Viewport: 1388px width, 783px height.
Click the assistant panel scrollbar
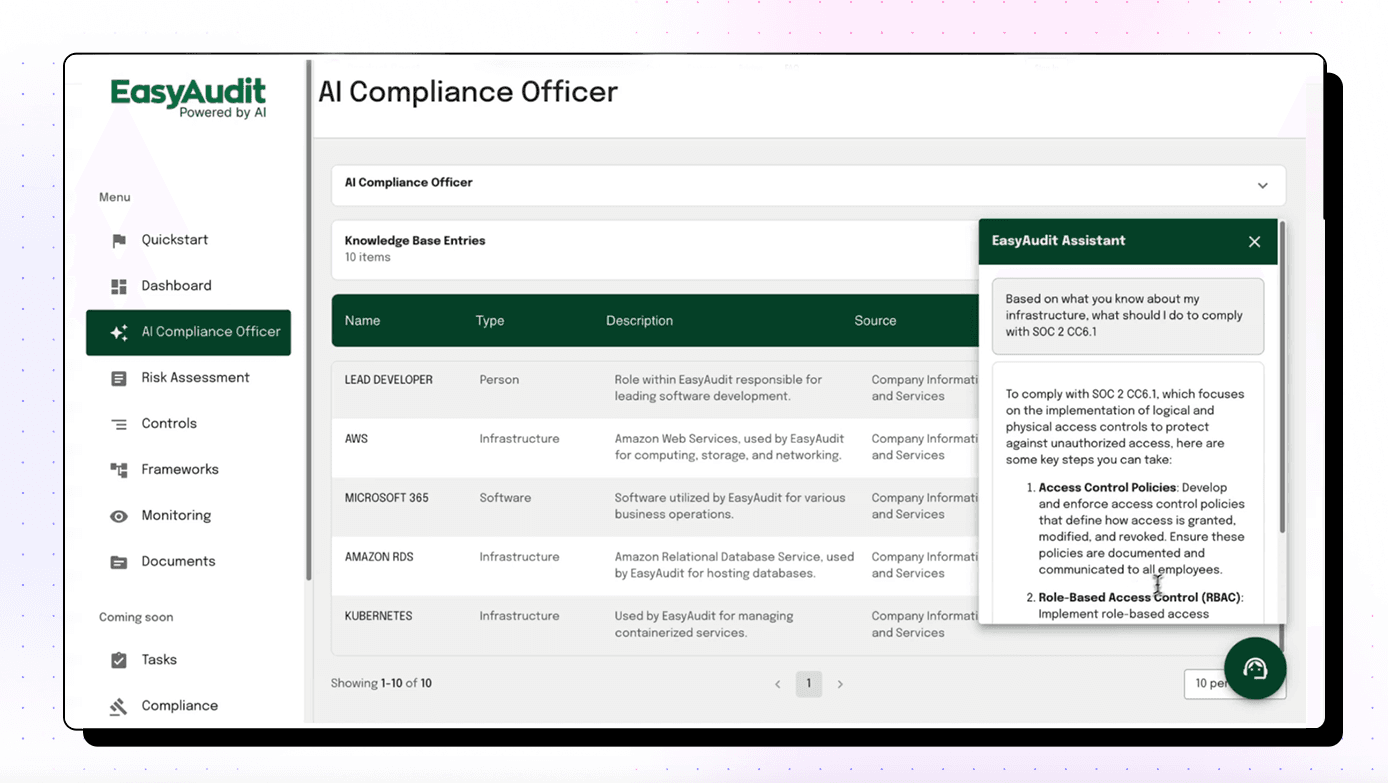point(1282,378)
